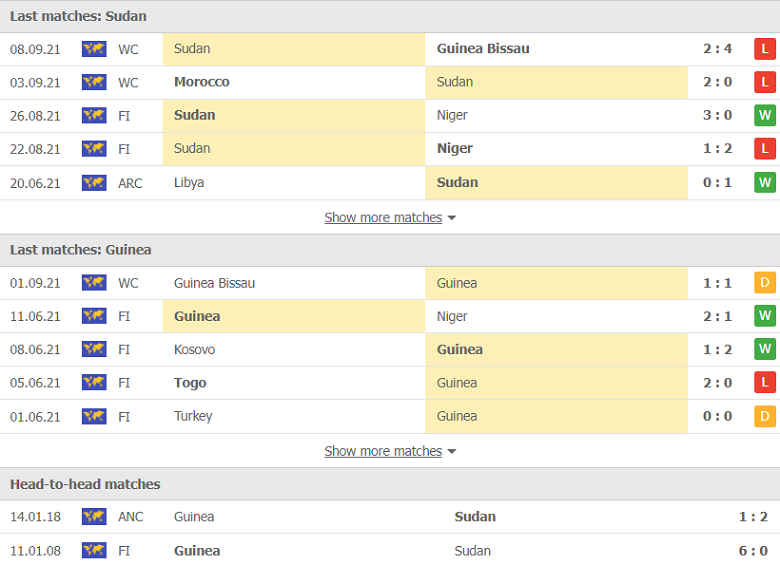Viewport: 780px width, 565px height.
Task: Click Head-to-head matches section header
Action: (x=85, y=484)
